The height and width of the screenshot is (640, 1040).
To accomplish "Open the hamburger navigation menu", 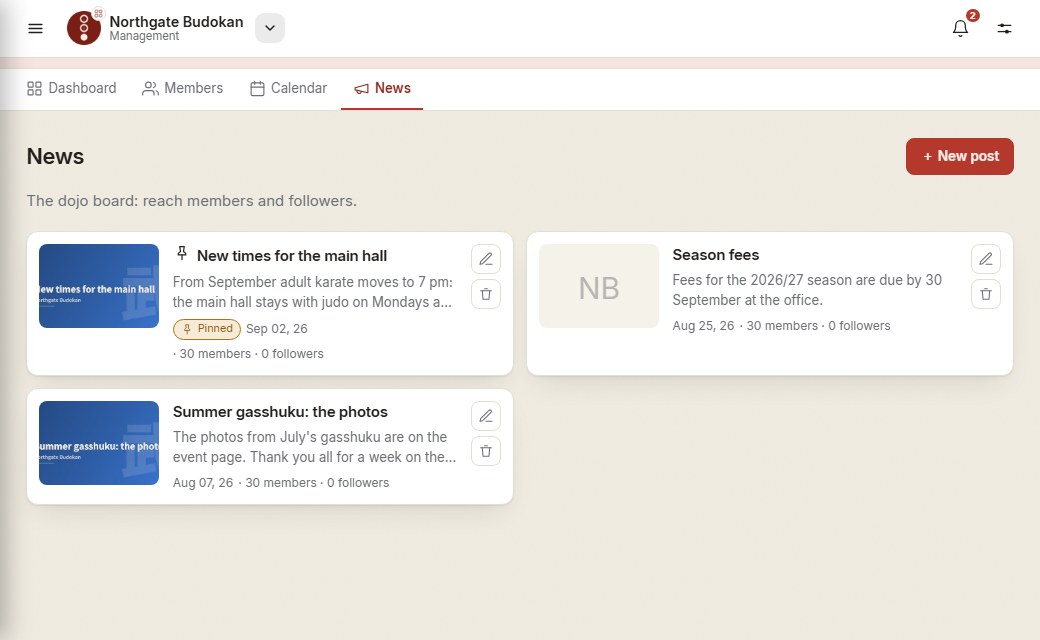I will coord(35,29).
